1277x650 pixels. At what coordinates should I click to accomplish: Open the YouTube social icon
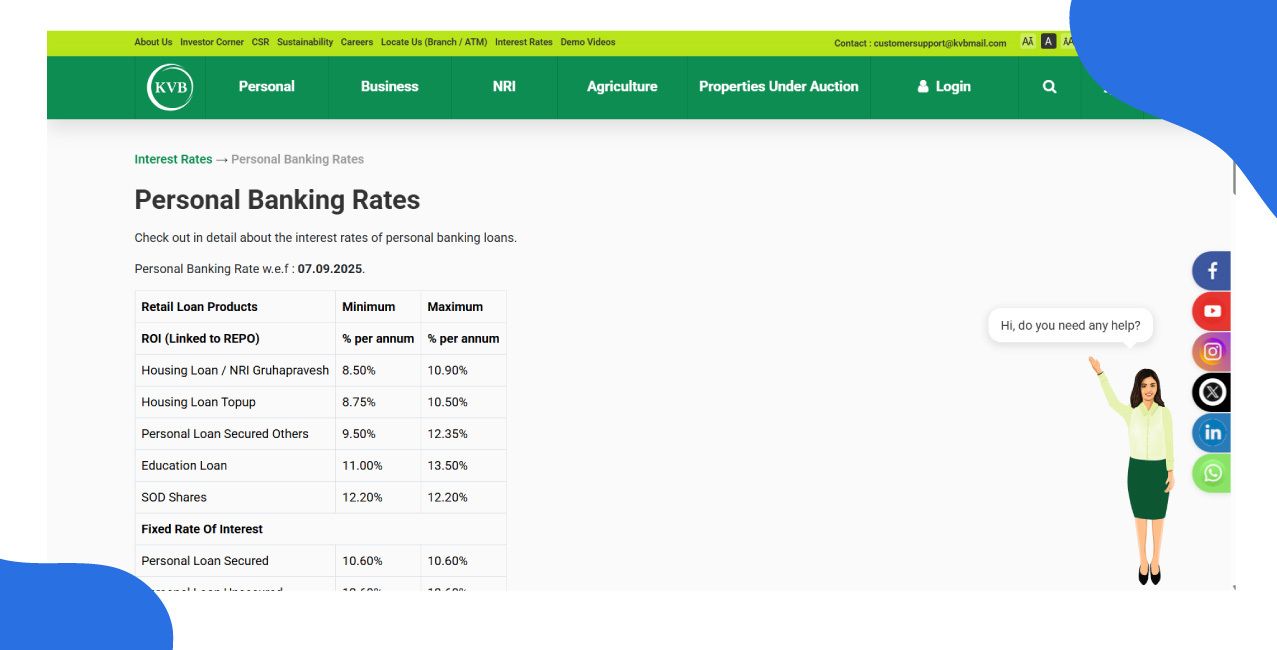point(1212,311)
